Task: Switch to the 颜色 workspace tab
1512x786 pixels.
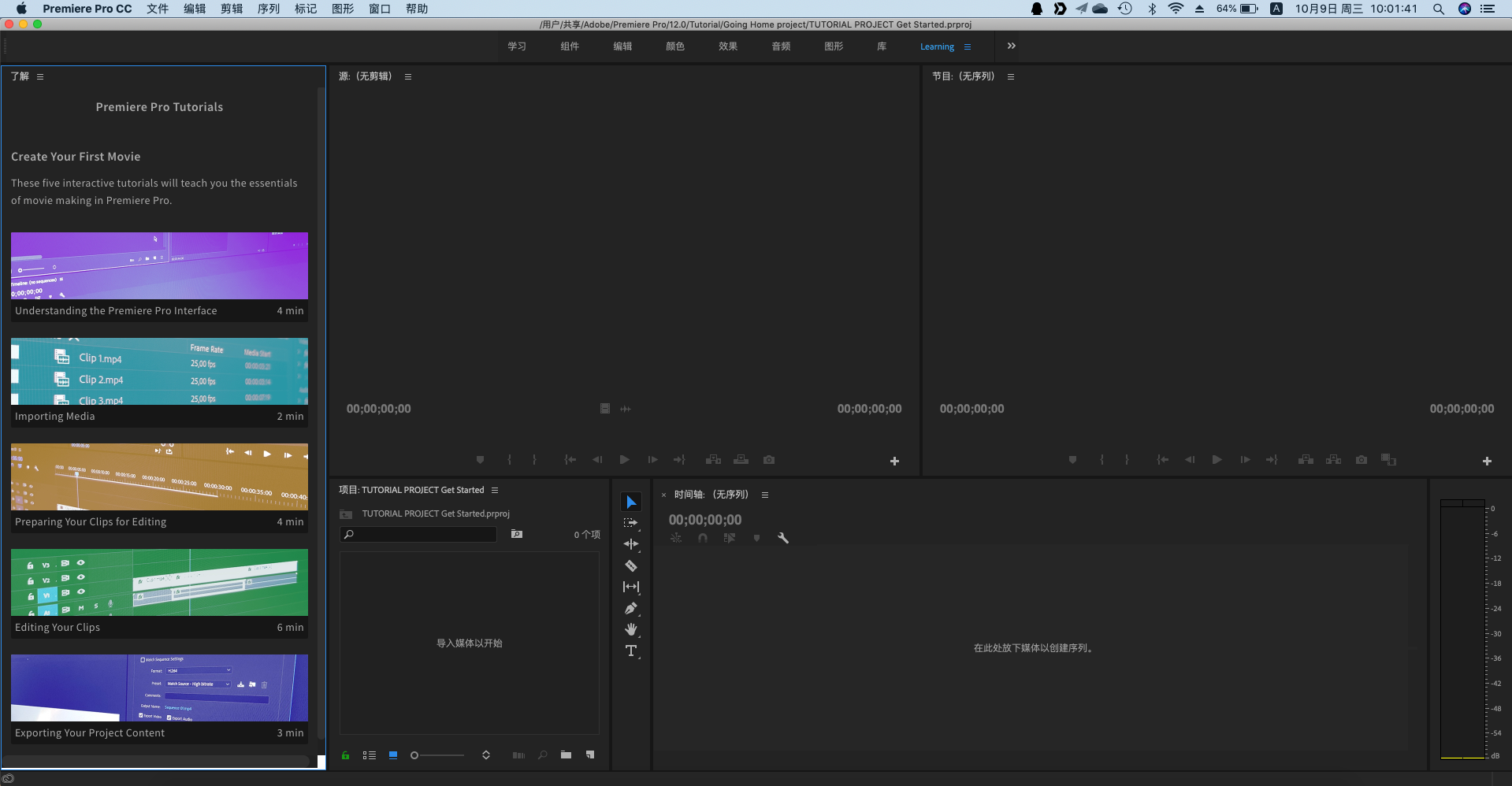Action: 674,46
